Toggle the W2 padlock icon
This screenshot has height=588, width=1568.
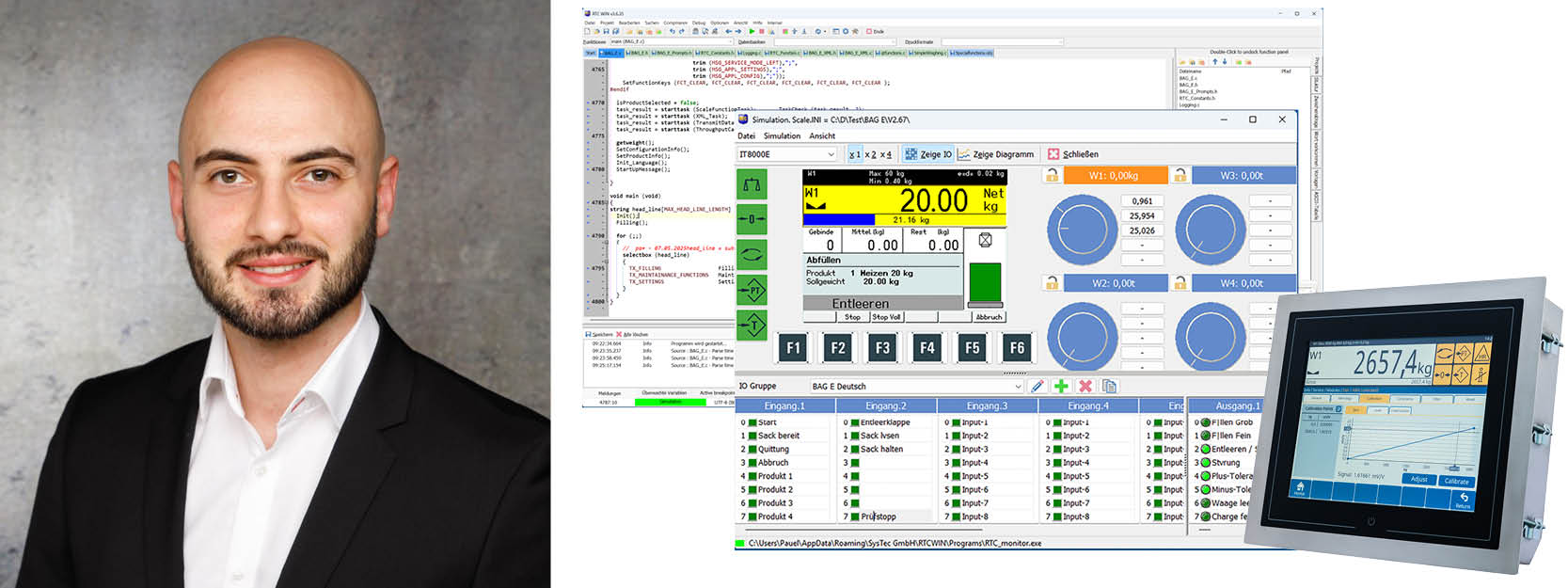pos(1052,282)
